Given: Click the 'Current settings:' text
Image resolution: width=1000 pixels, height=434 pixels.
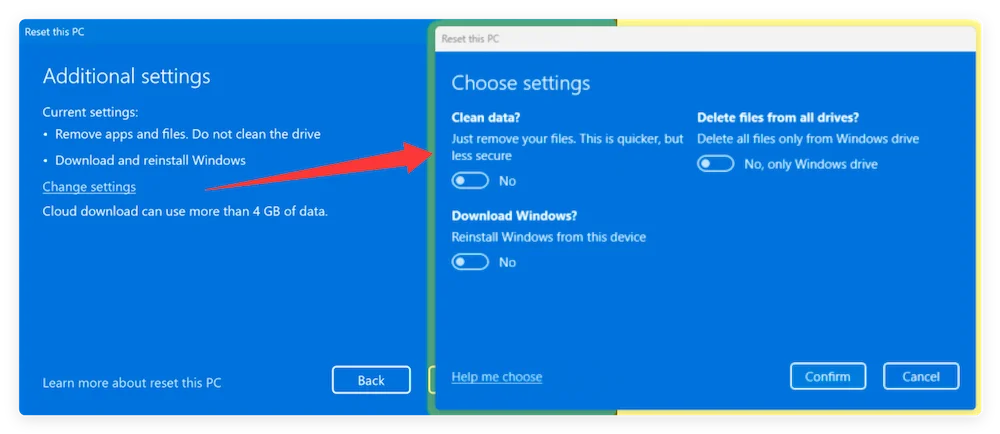Looking at the screenshot, I should [91, 112].
